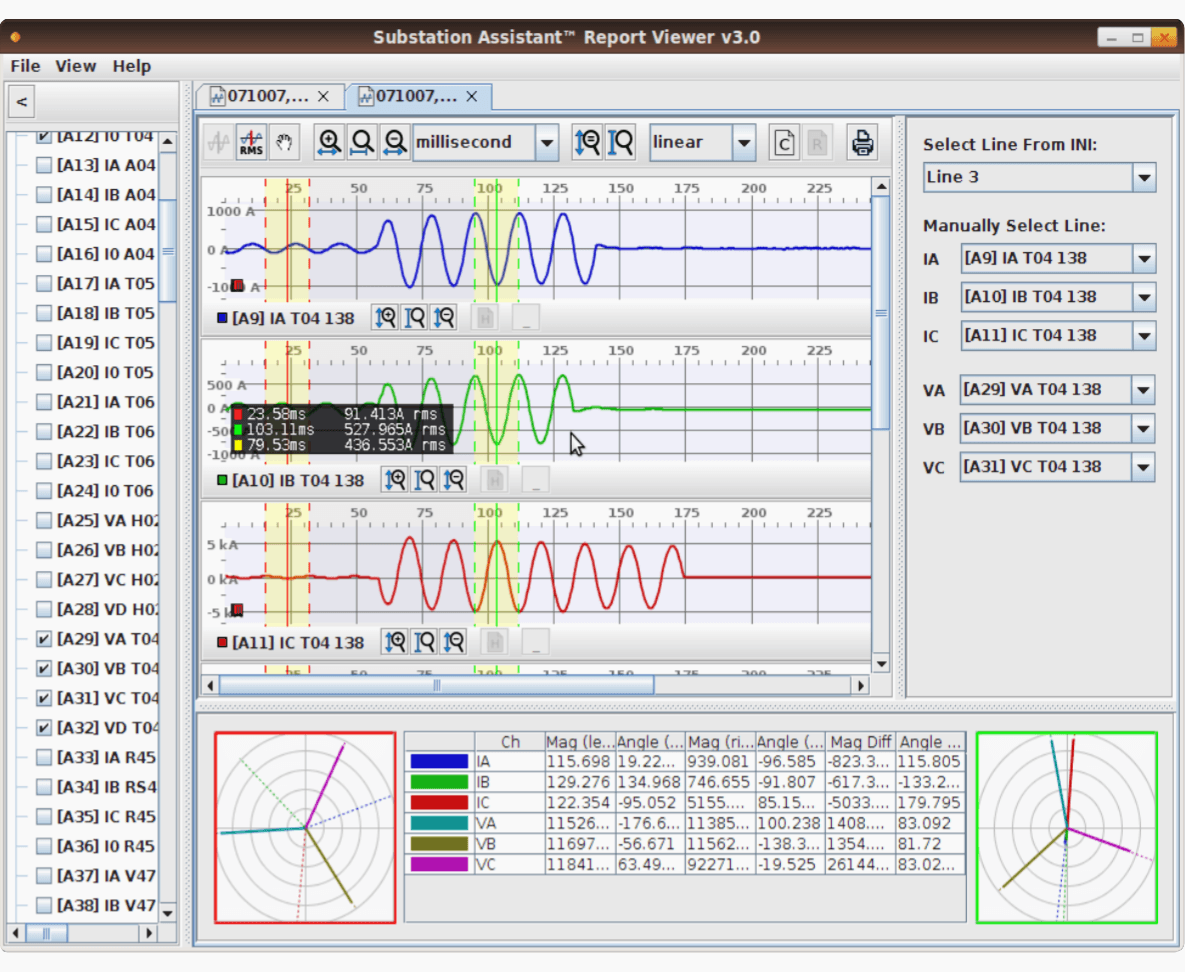Uncheck the [A31] VC T04 checkbox
The width and height of the screenshot is (1185, 972).
44,698
